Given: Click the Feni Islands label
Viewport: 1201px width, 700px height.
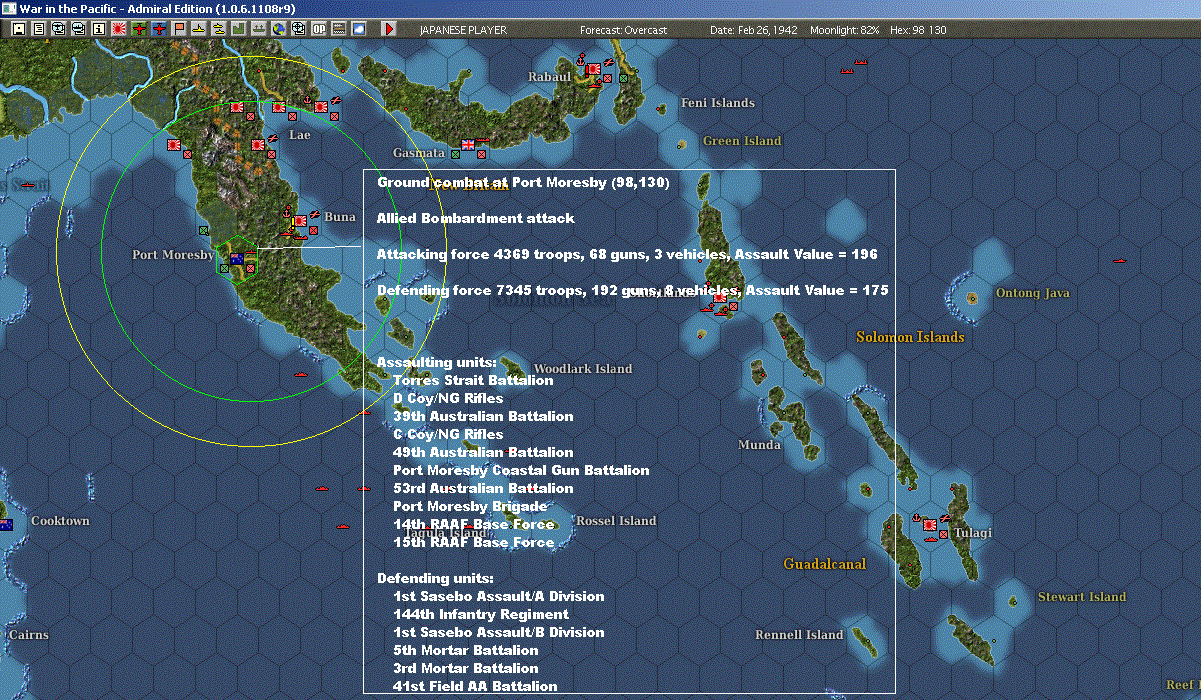Looking at the screenshot, I should coord(718,103).
